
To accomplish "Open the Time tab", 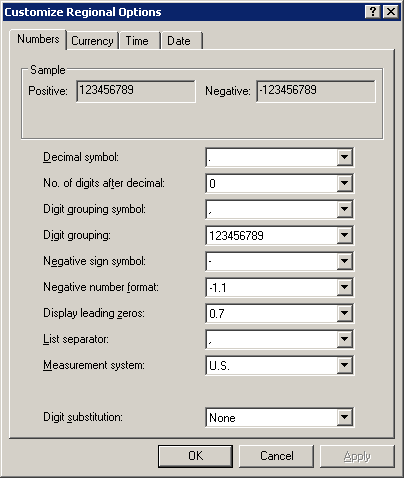I will (137, 41).
